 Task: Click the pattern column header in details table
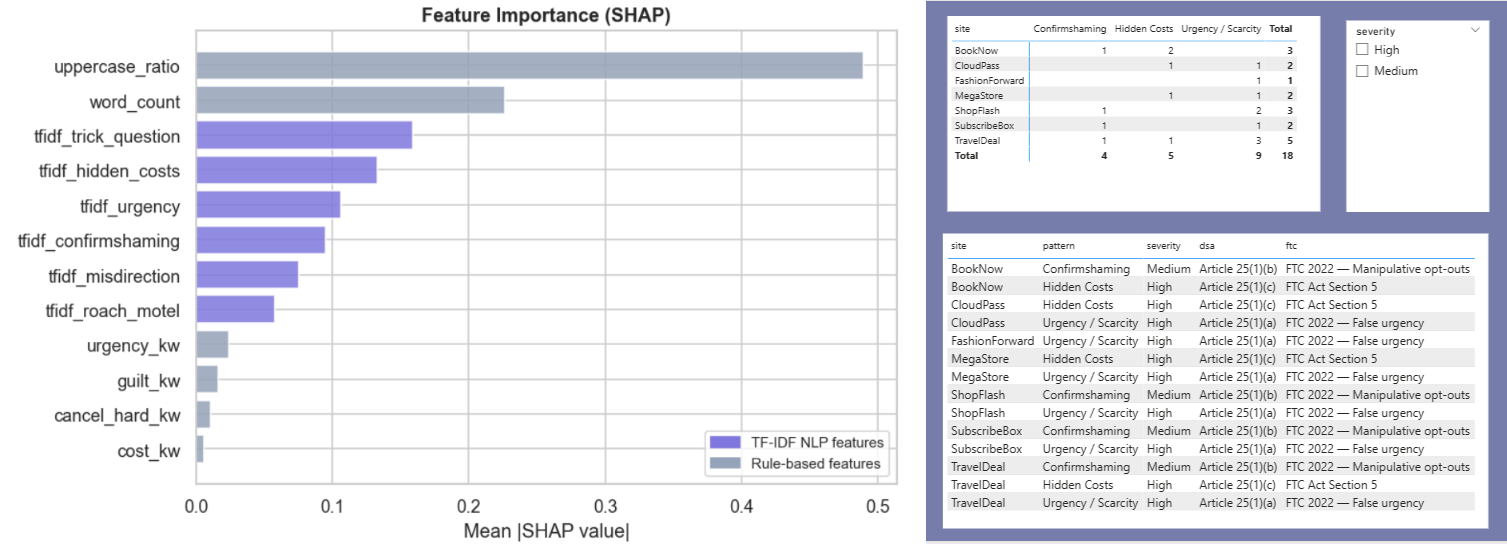(x=1059, y=246)
